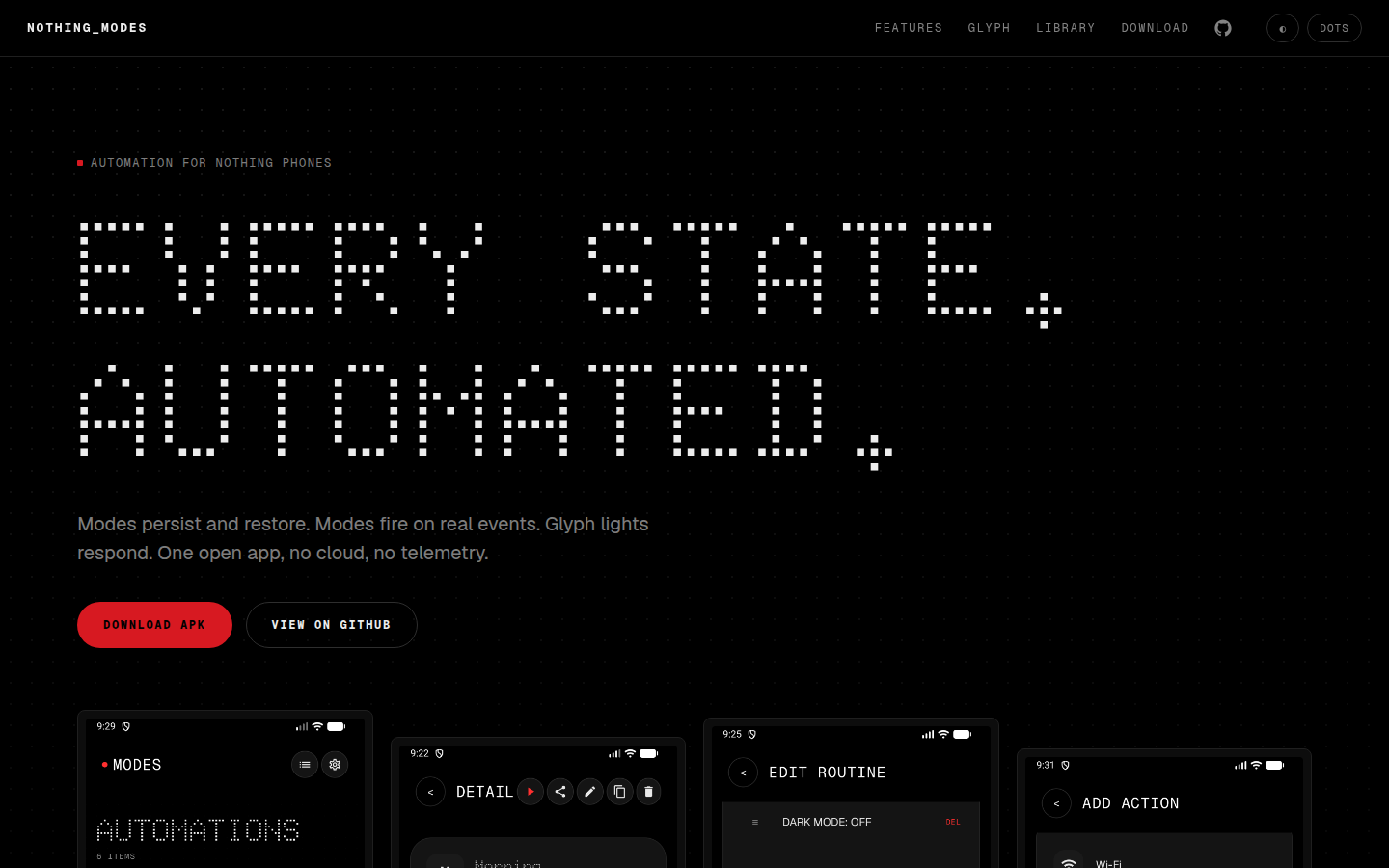Open the Glyph nav link
The image size is (1389, 868).
(990, 28)
